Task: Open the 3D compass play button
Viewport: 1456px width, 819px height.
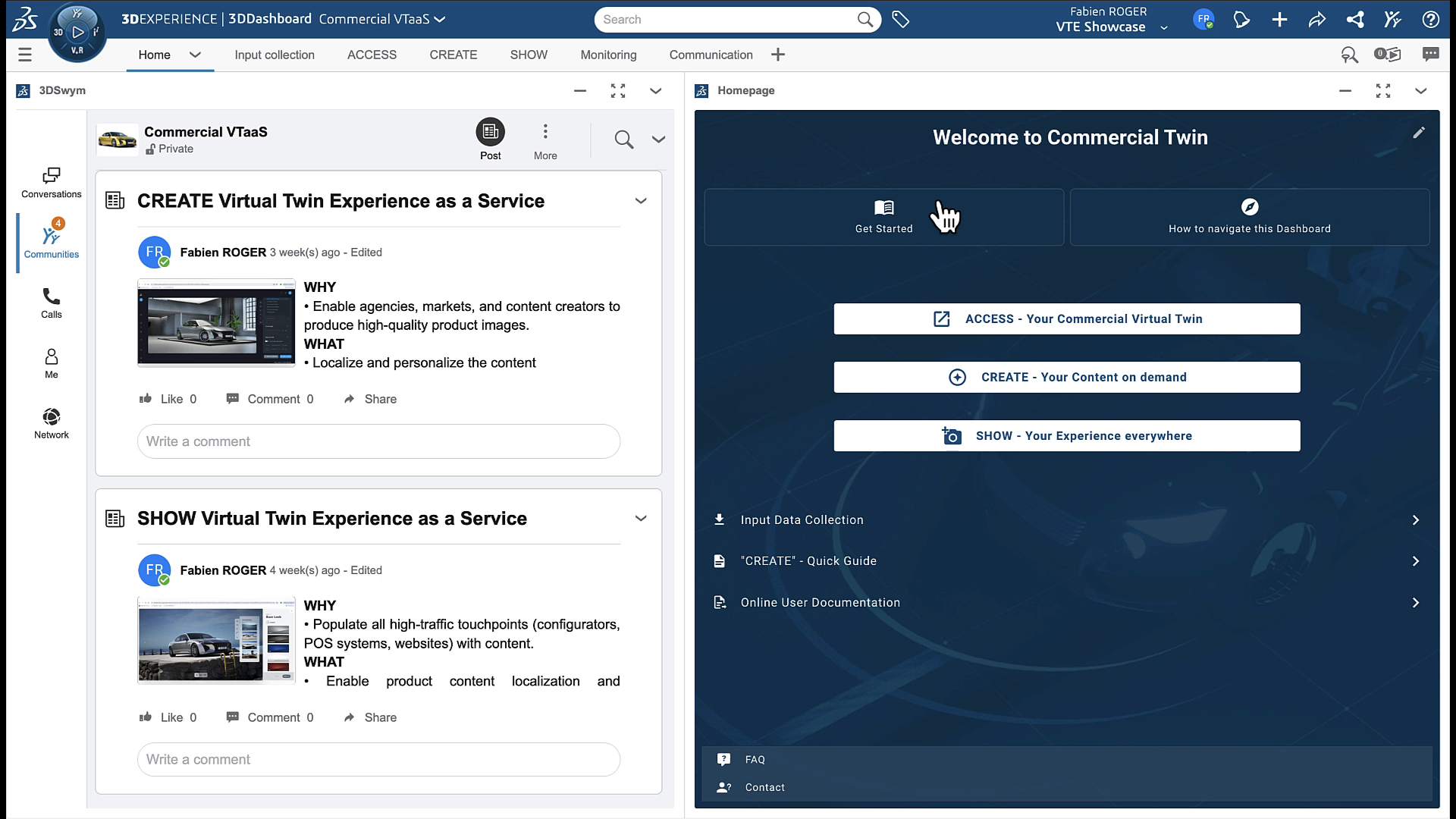Action: [x=77, y=32]
